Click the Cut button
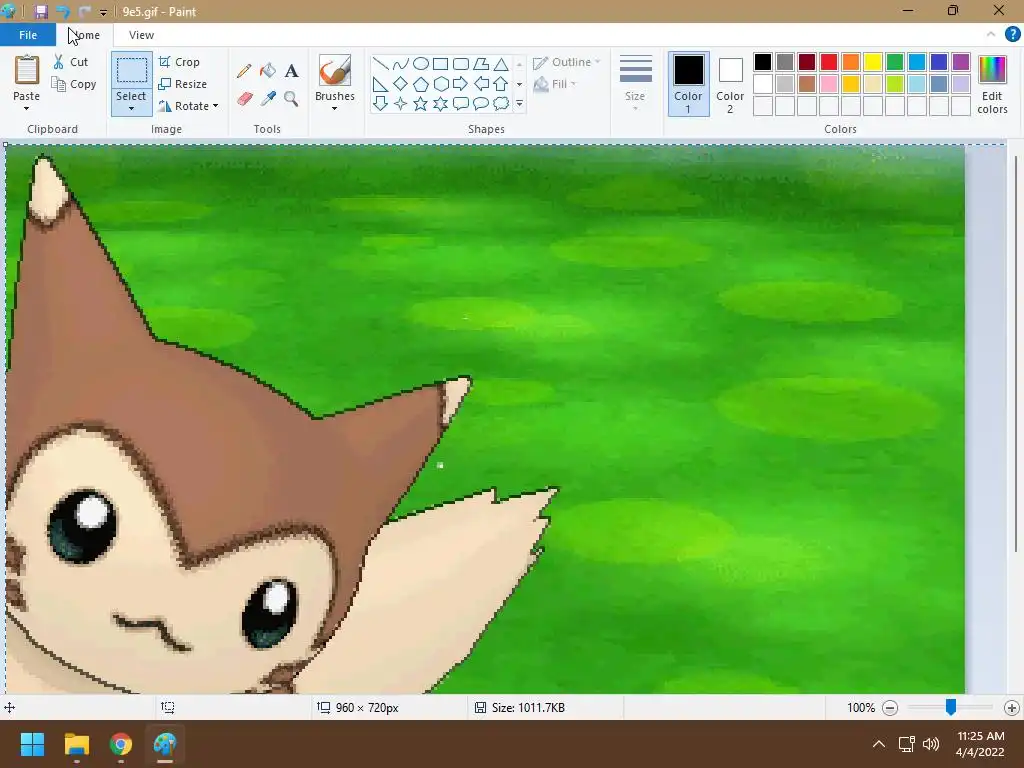The height and width of the screenshot is (768, 1024). [71, 62]
